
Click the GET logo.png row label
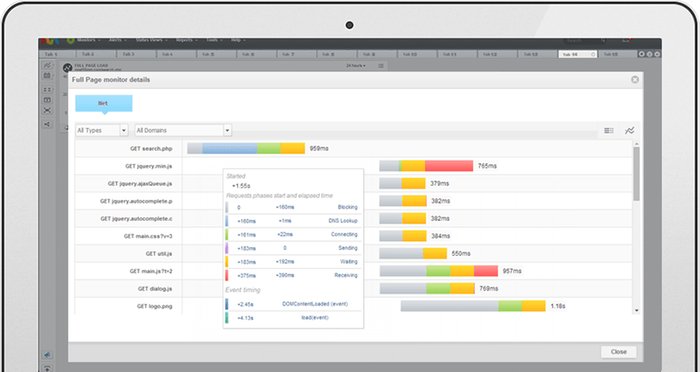click(x=154, y=306)
